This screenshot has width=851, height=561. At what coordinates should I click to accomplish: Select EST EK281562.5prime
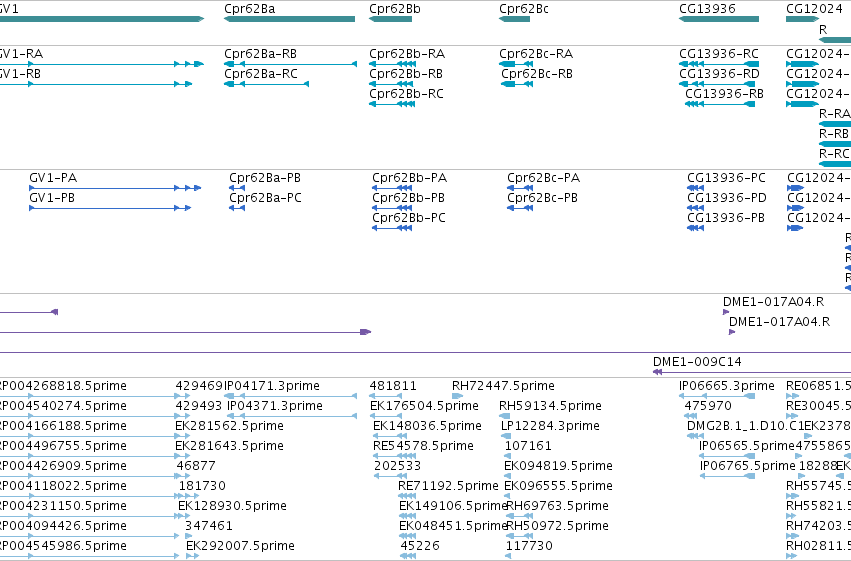point(229,426)
